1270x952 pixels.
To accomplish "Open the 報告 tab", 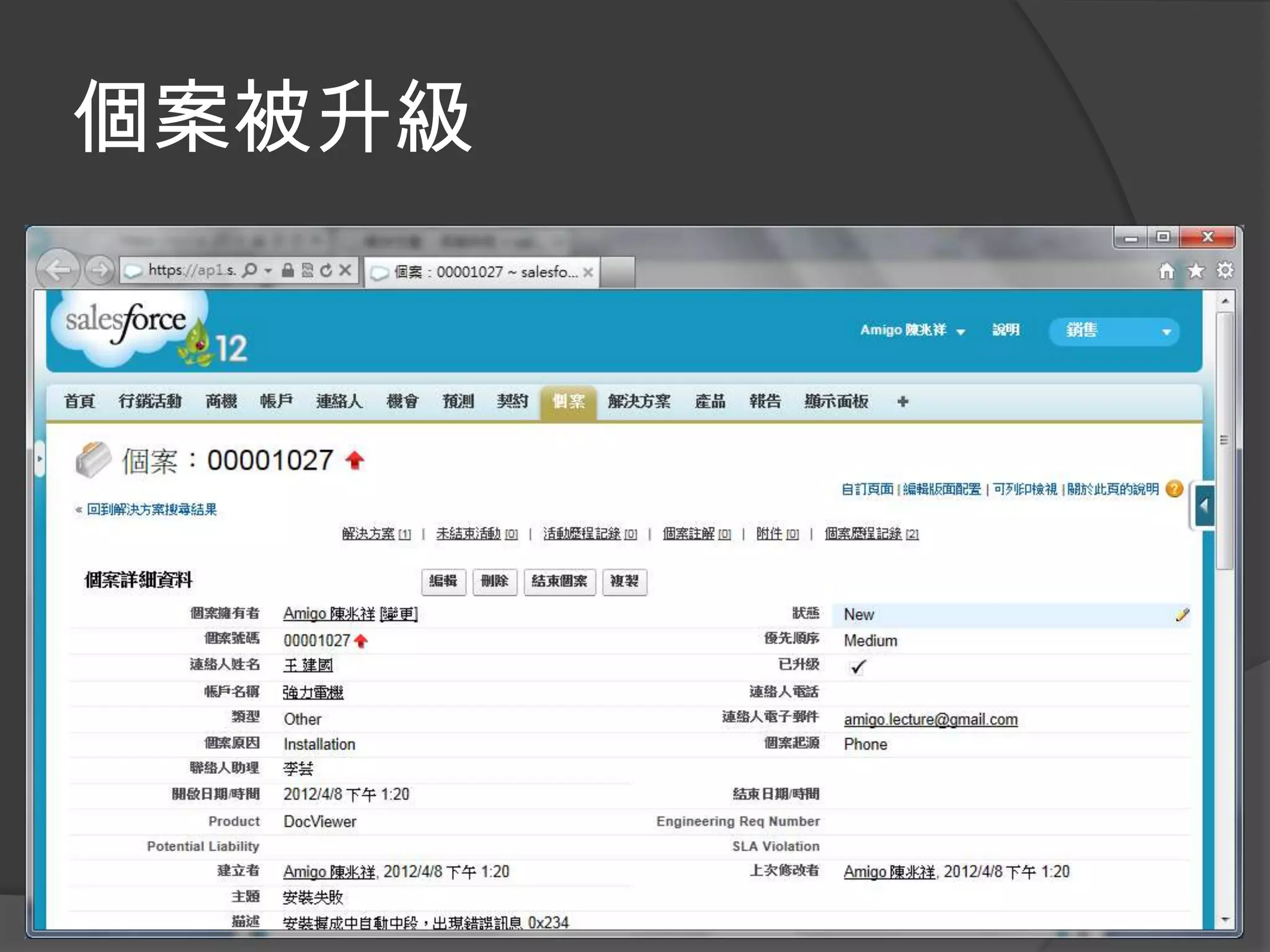I will [765, 402].
